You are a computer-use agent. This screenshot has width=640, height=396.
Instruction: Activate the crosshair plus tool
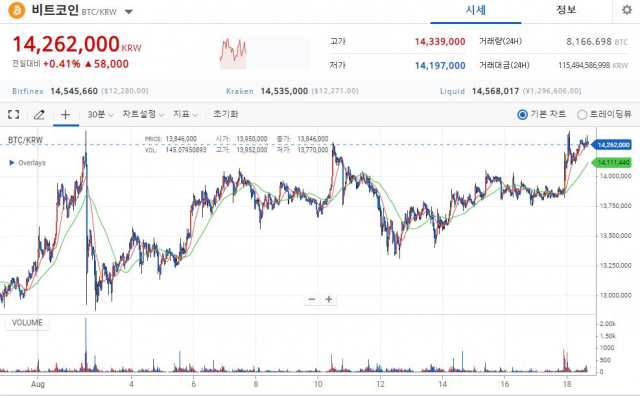pyautogui.click(x=65, y=114)
